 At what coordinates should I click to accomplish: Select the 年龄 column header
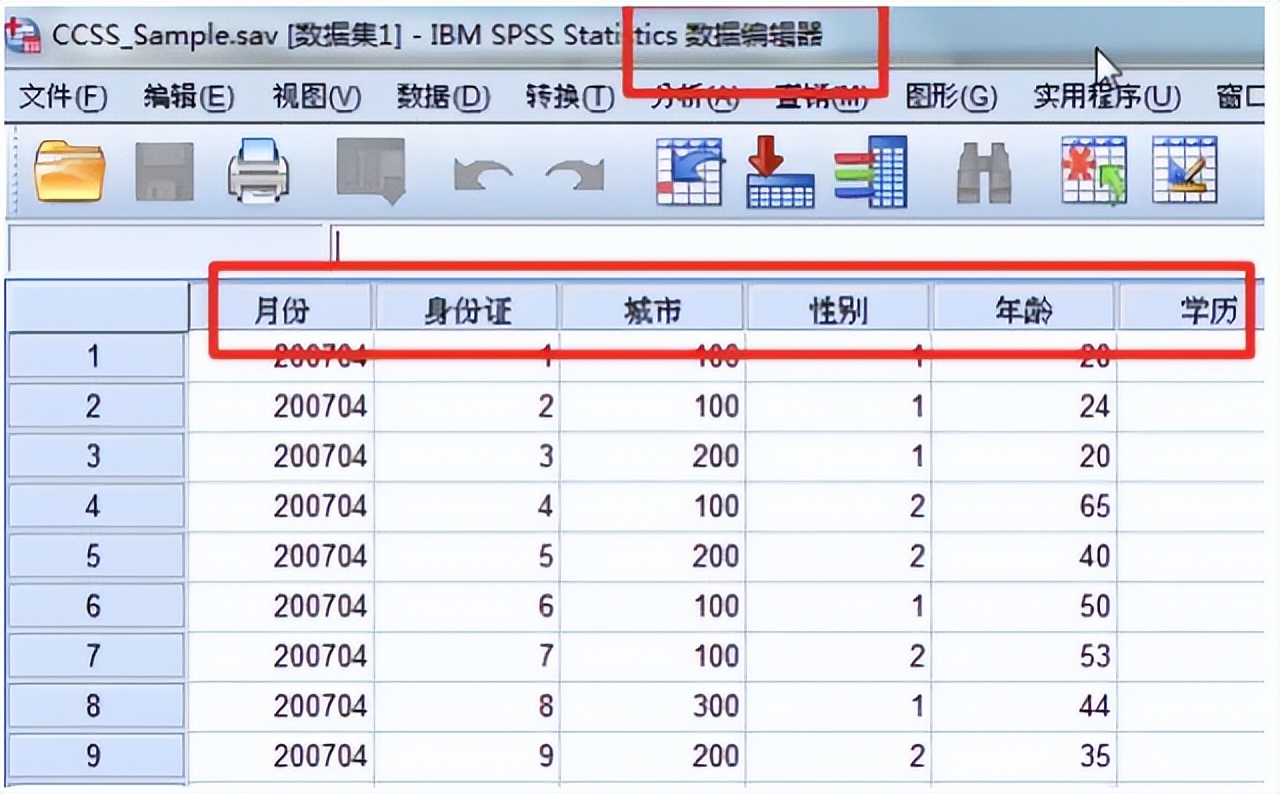tap(1023, 308)
